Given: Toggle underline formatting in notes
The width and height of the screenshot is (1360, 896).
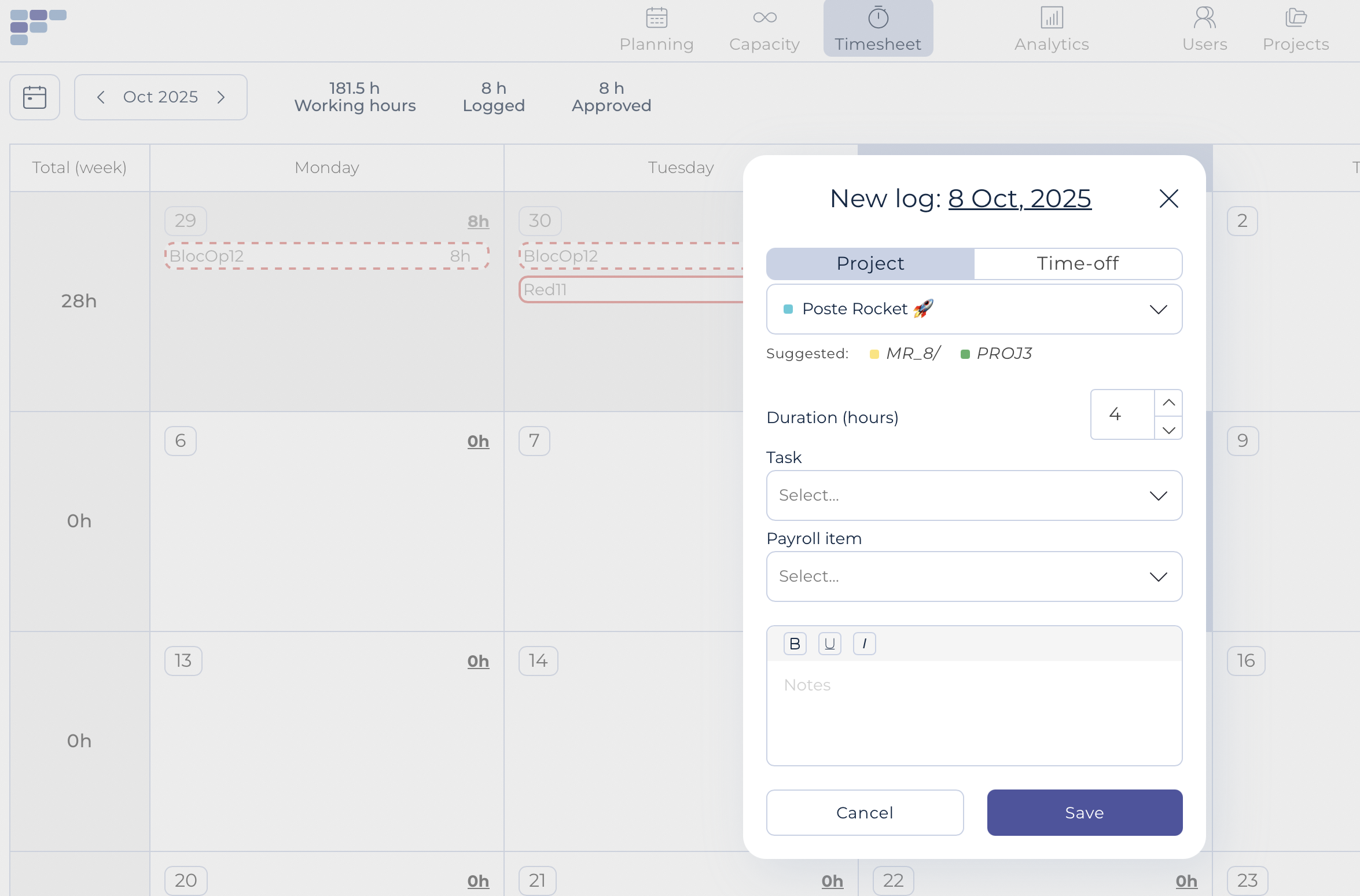Looking at the screenshot, I should tap(829, 644).
